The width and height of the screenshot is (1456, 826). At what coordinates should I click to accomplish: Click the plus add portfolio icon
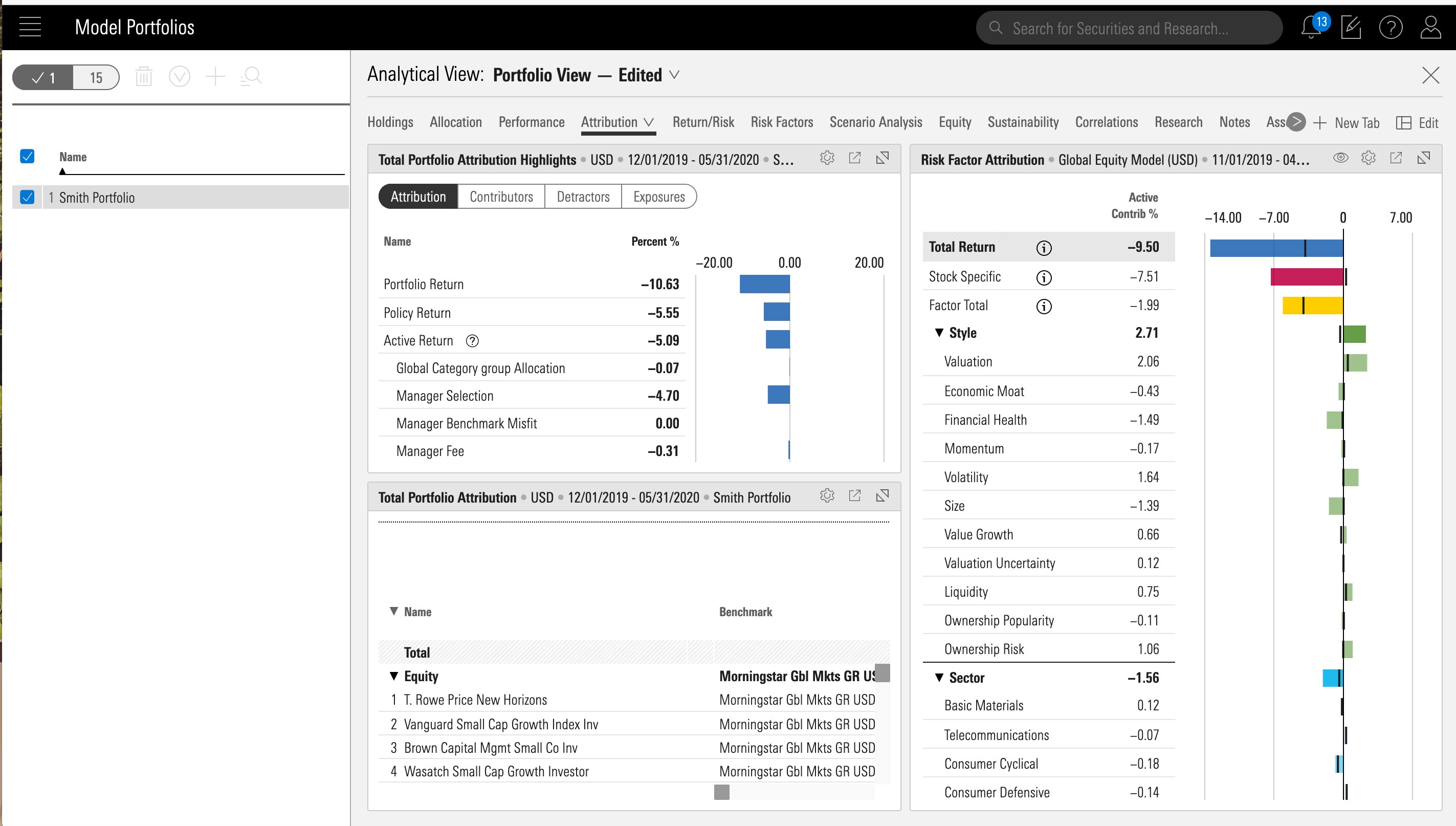(x=215, y=77)
